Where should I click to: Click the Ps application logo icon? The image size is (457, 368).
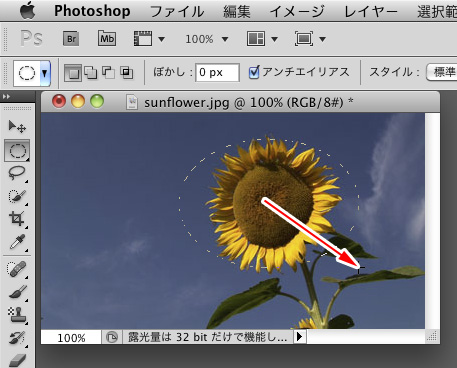31,38
